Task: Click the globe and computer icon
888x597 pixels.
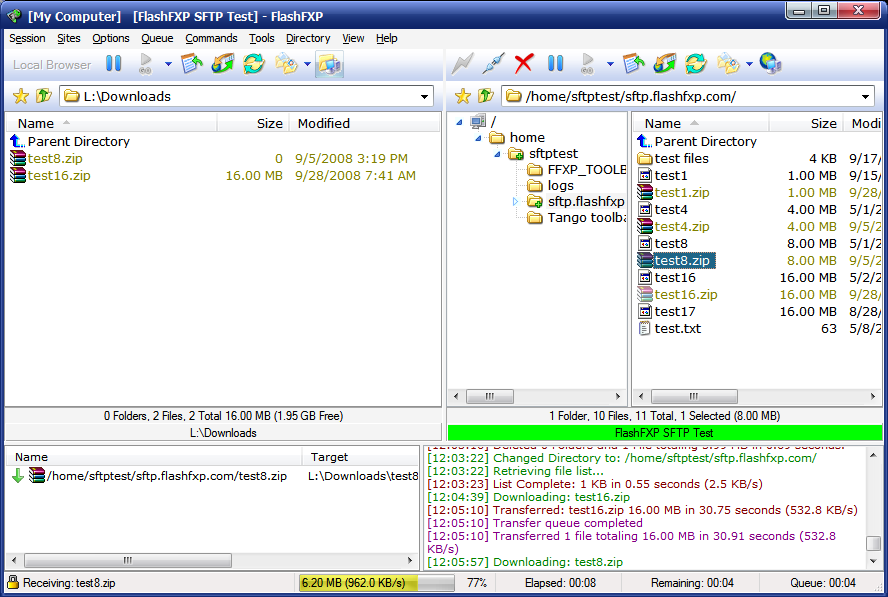Action: tap(770, 64)
